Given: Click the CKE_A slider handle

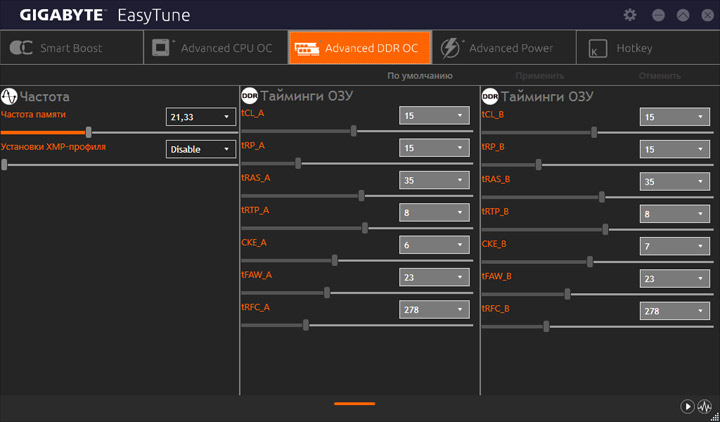Looking at the screenshot, I should [x=334, y=260].
